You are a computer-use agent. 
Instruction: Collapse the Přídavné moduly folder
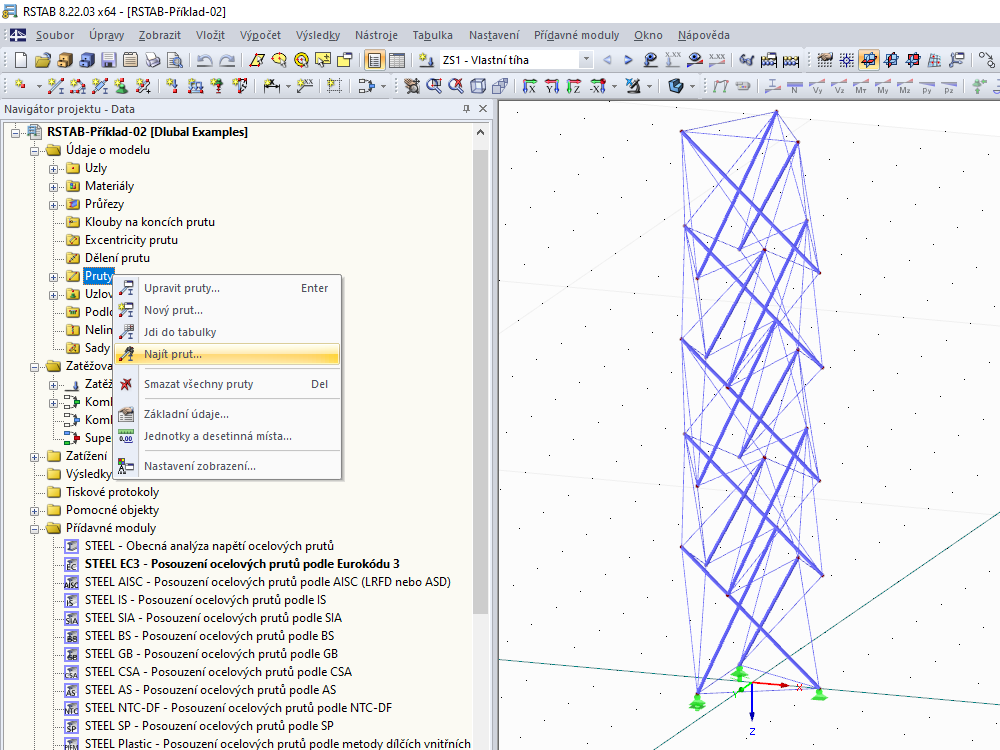click(34, 529)
